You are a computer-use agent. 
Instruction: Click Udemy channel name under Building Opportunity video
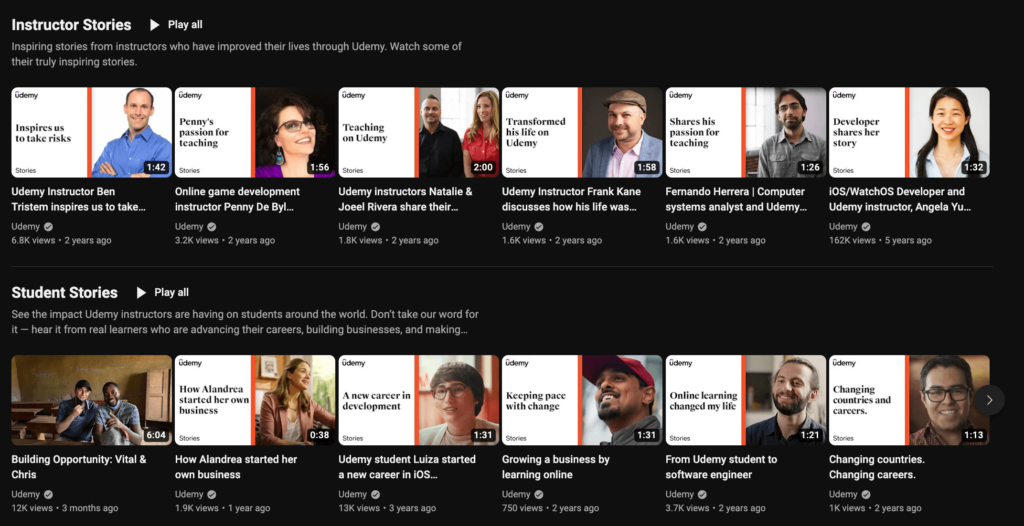(26, 495)
